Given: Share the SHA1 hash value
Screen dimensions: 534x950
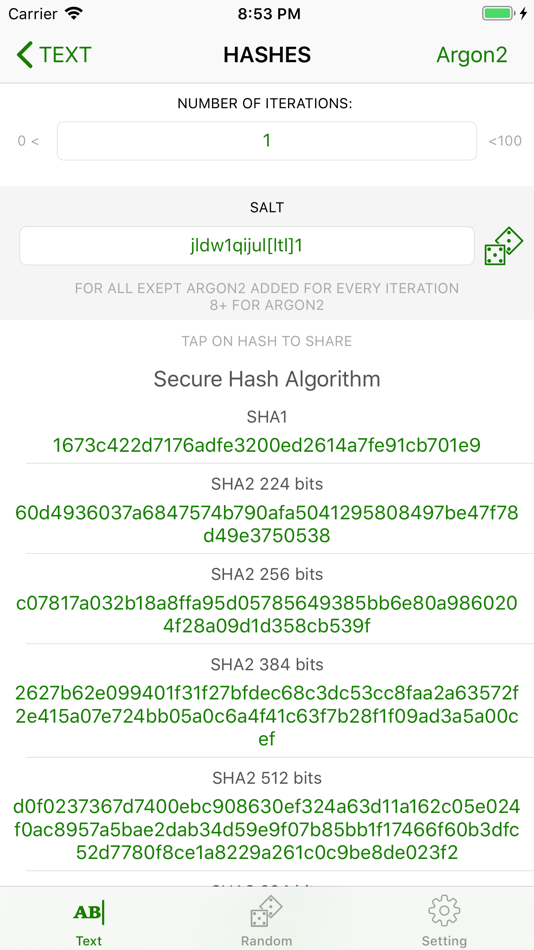Looking at the screenshot, I should point(267,445).
